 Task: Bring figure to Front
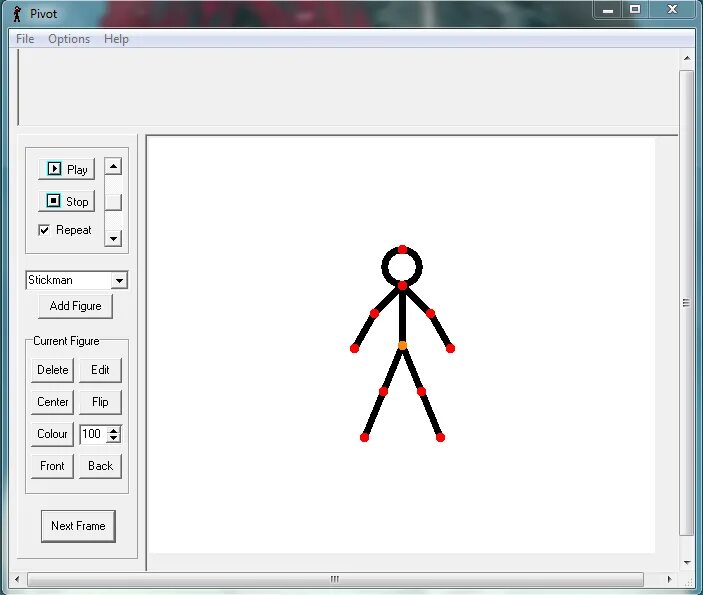coord(52,466)
